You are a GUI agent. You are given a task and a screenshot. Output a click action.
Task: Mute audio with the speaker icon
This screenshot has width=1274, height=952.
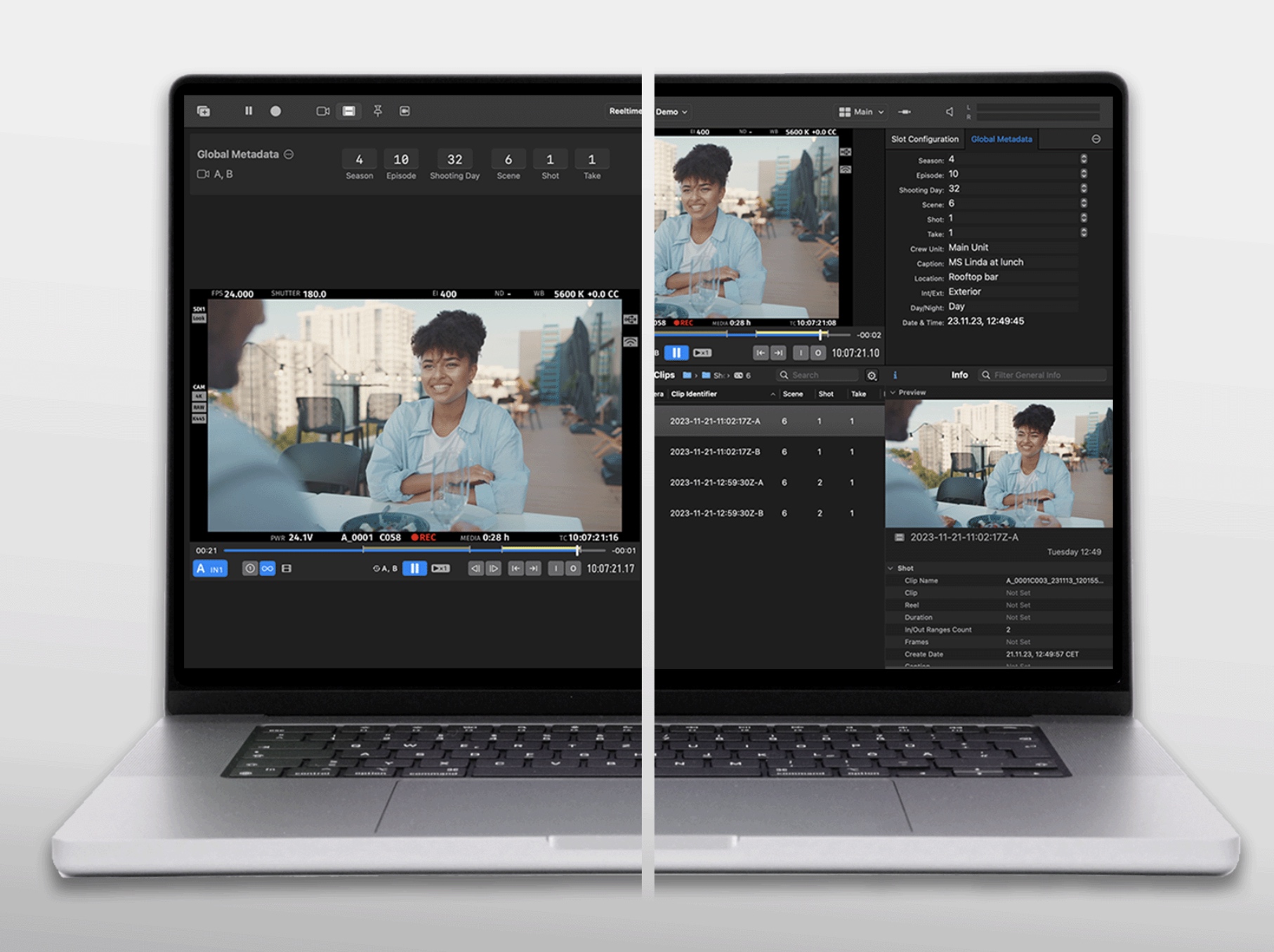click(949, 112)
